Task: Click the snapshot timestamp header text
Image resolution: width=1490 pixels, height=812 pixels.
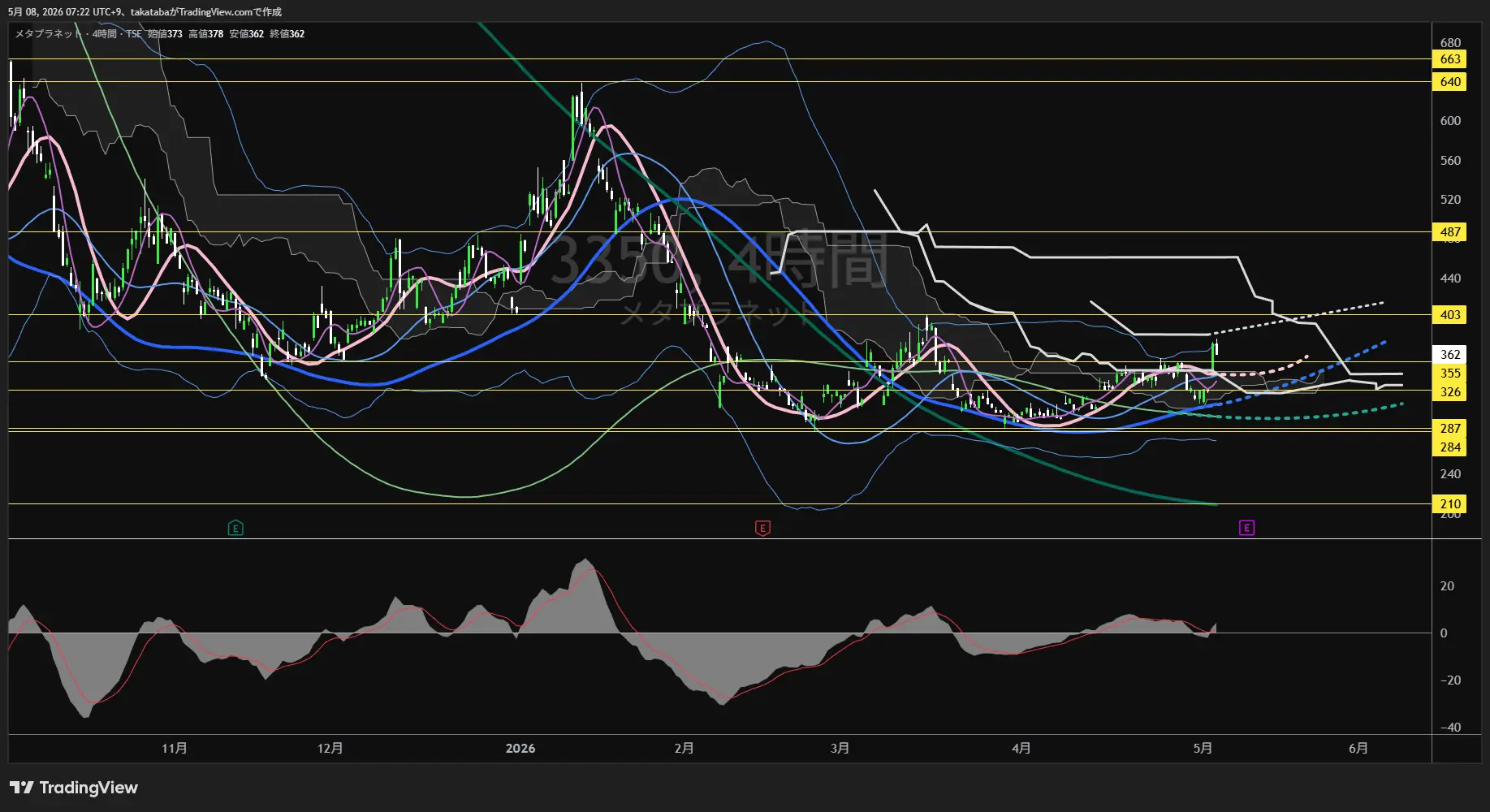Action: pyautogui.click(x=145, y=12)
